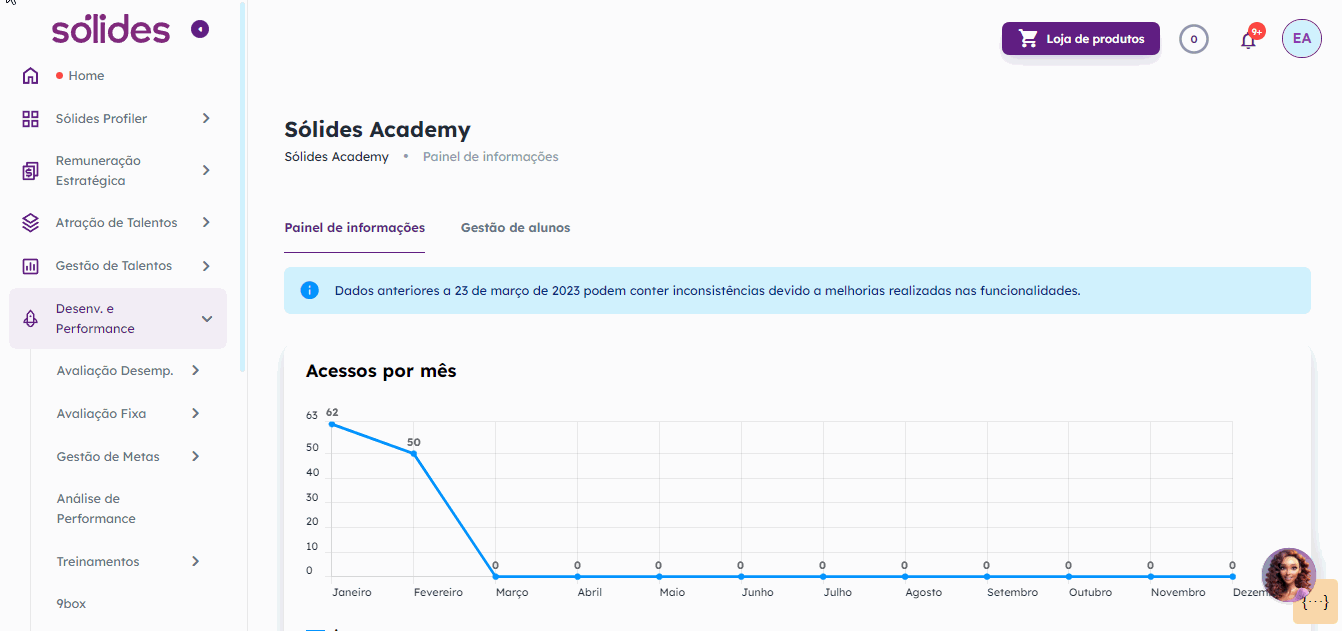Click the Desenv. e Performance rocket icon
This screenshot has height=631, width=1342.
coord(30,319)
